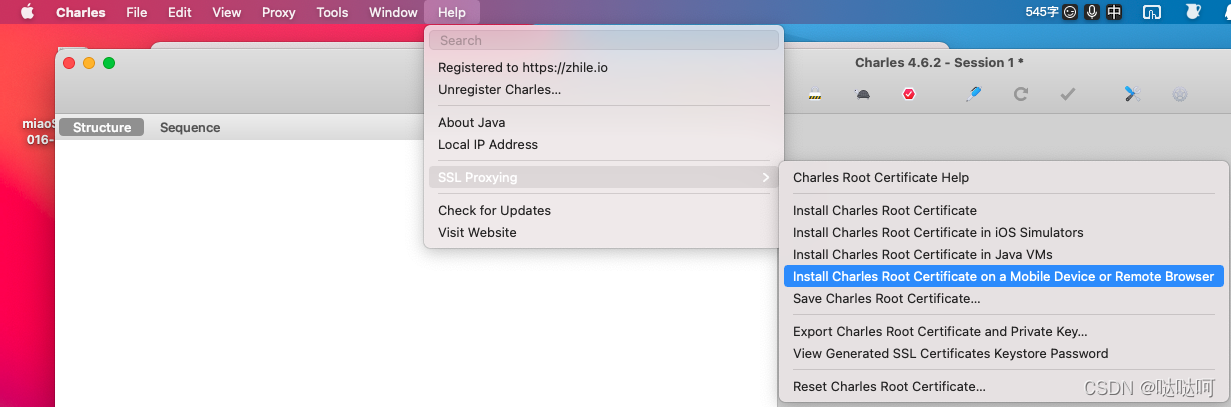Open the File menu
The height and width of the screenshot is (407, 1231).
137,12
